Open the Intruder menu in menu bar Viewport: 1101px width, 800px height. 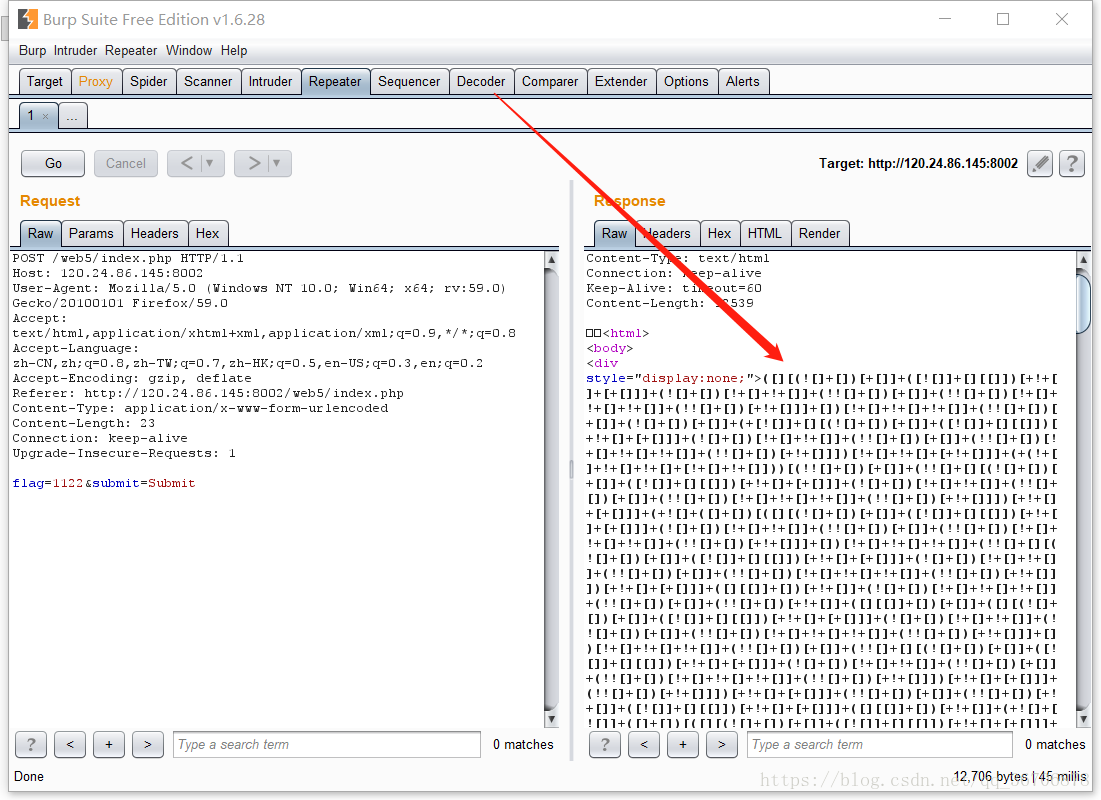75,51
